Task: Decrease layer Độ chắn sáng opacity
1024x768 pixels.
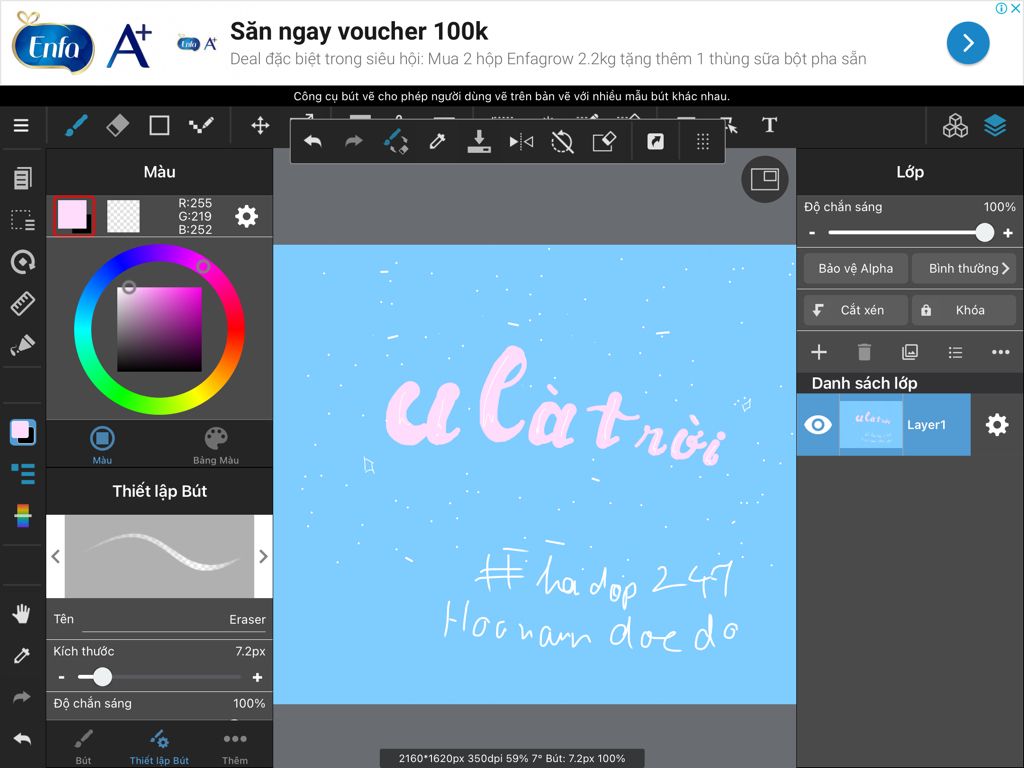Action: point(812,232)
